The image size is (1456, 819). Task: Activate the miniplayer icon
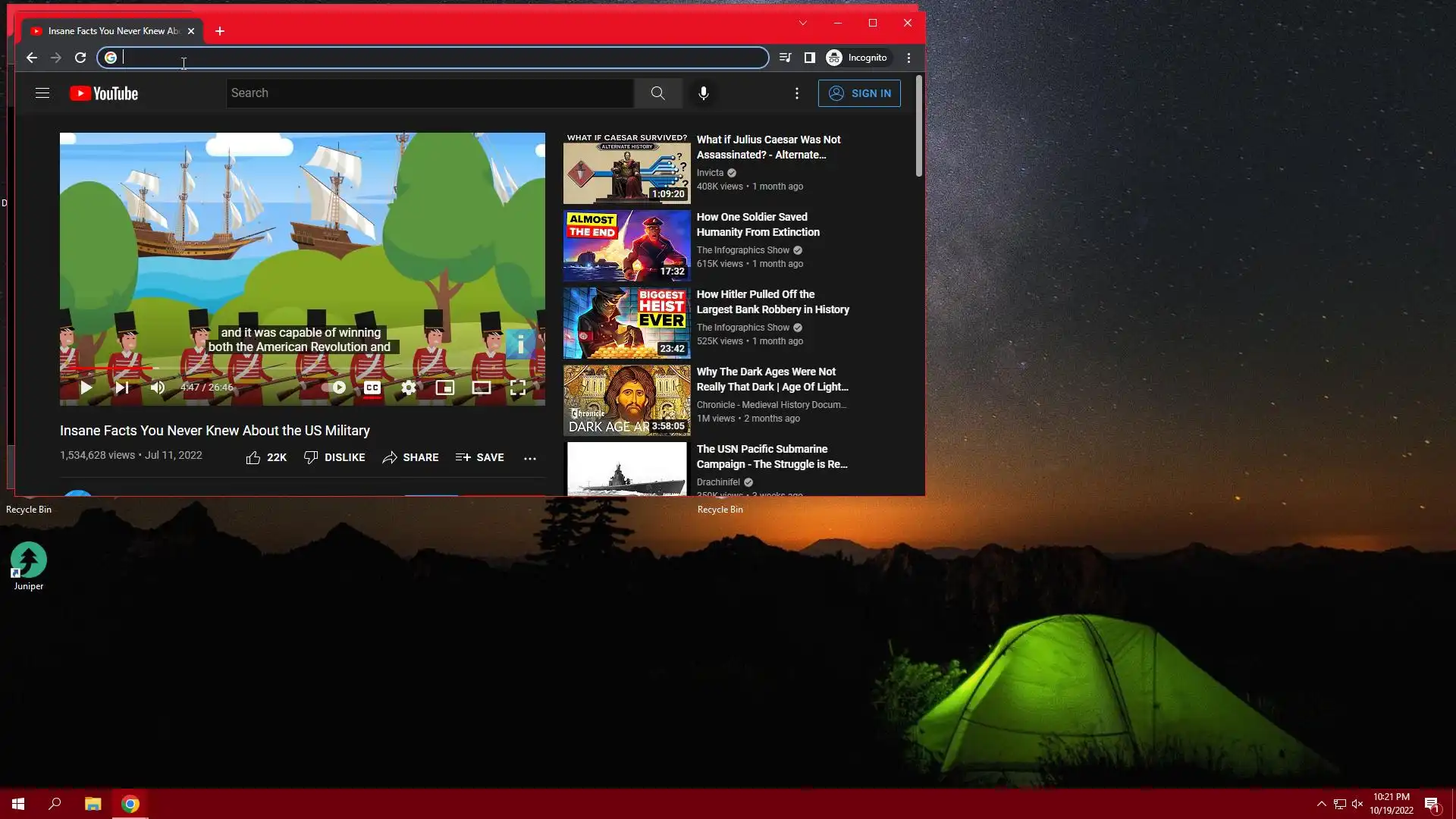444,388
